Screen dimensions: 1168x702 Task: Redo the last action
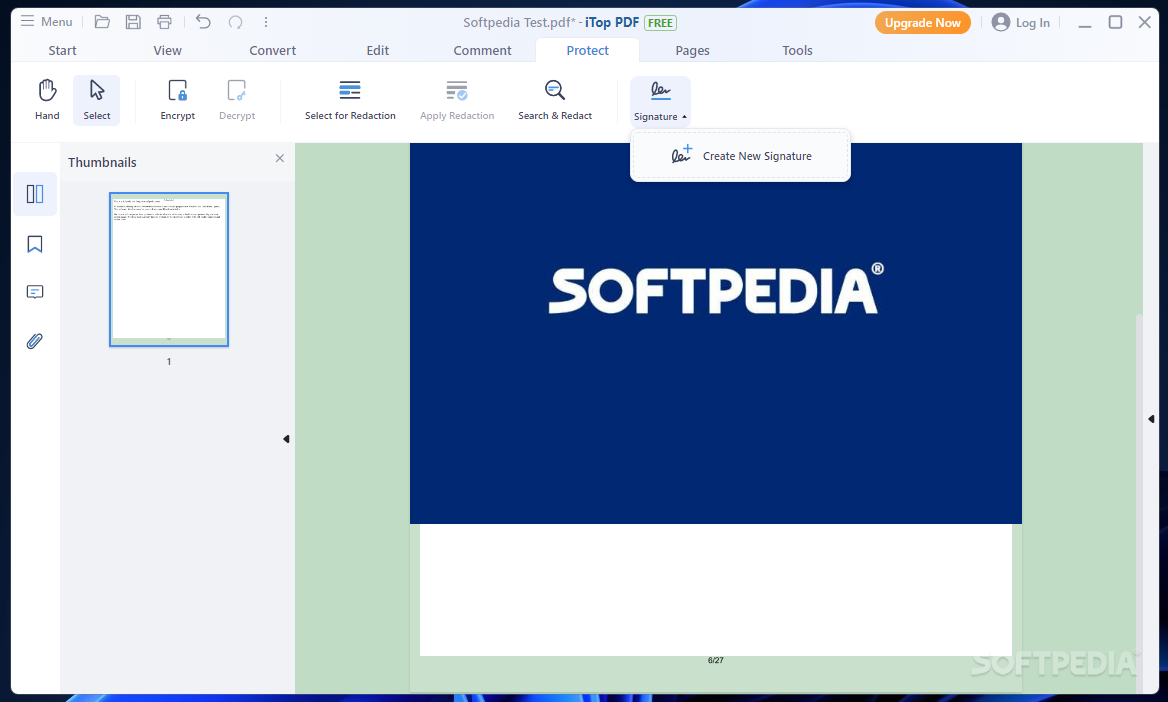click(x=235, y=22)
